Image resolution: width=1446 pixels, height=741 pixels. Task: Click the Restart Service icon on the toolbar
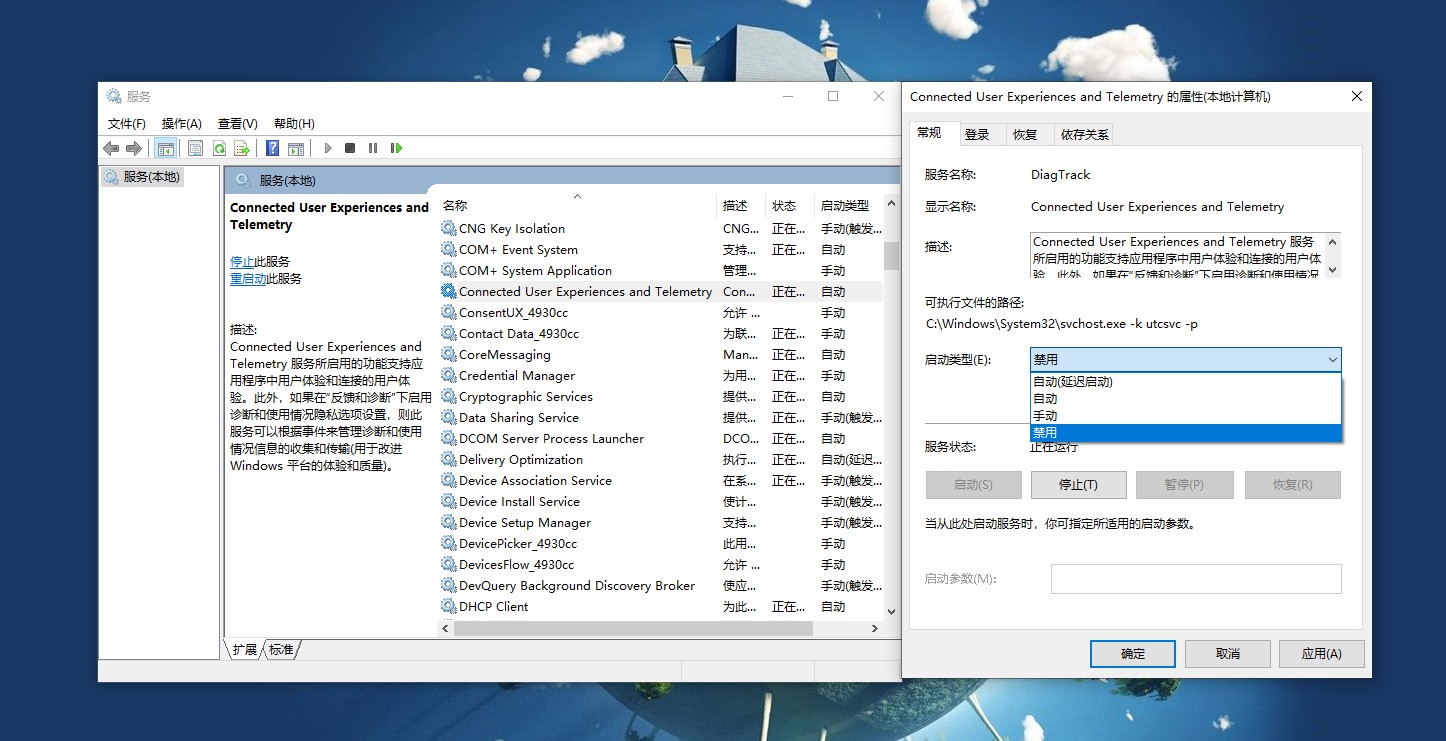click(395, 148)
